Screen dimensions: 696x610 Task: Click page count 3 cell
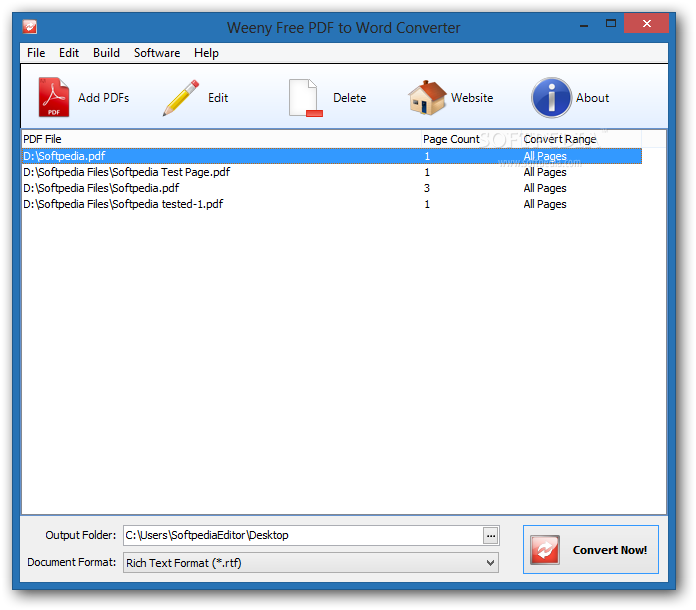coord(427,188)
